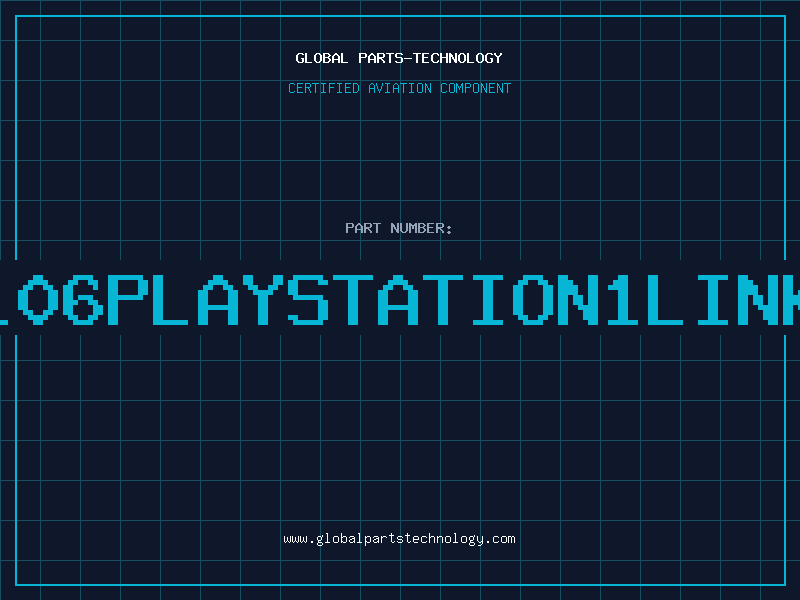Click the letters LIN near part number end
The width and height of the screenshot is (800, 600).
(713, 300)
